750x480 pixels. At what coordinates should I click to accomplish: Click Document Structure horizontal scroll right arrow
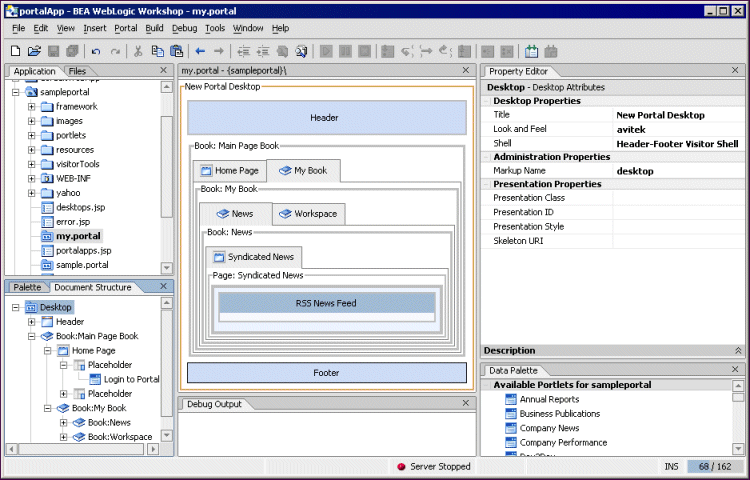153,449
